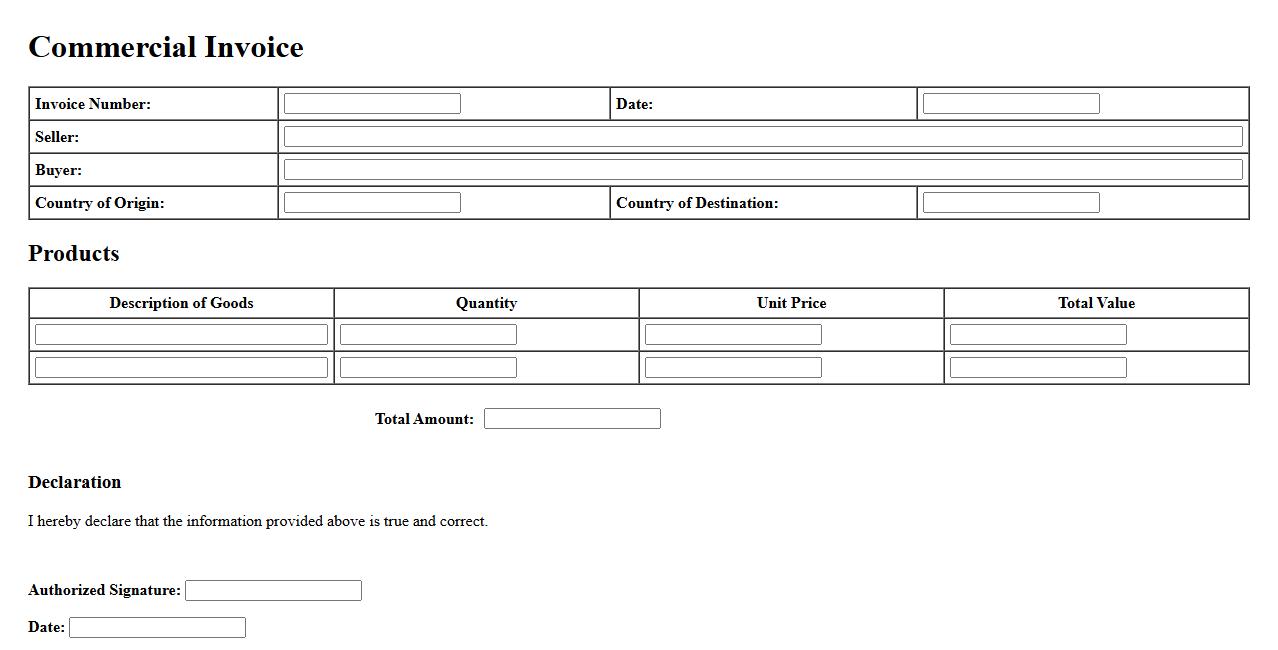The width and height of the screenshot is (1278, 650).
Task: Click first row Description of Goods field
Action: 181,335
